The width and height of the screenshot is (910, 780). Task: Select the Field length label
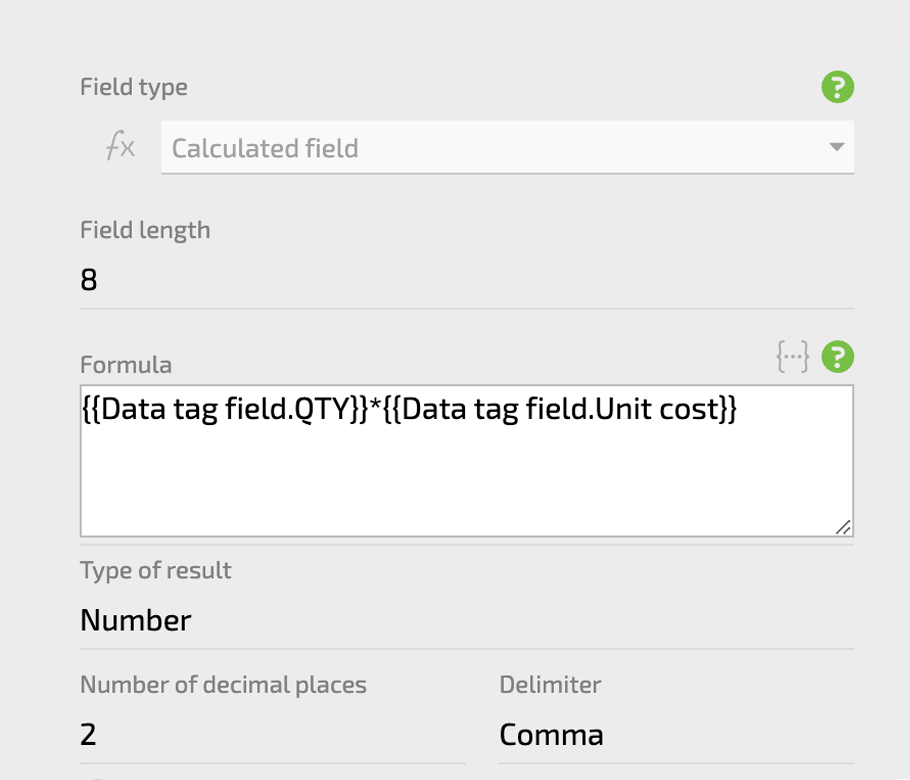(x=145, y=230)
